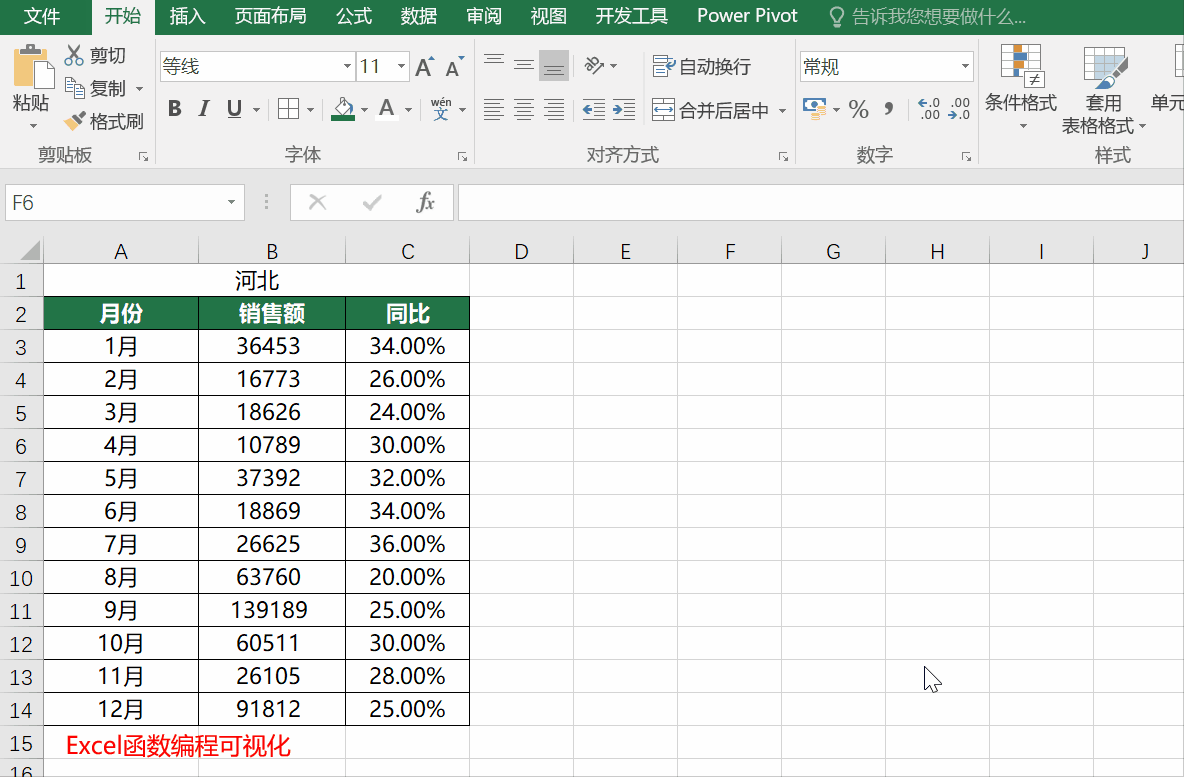The image size is (1184, 777).
Task: Switch to the 页面布局 tab
Action: (x=270, y=17)
